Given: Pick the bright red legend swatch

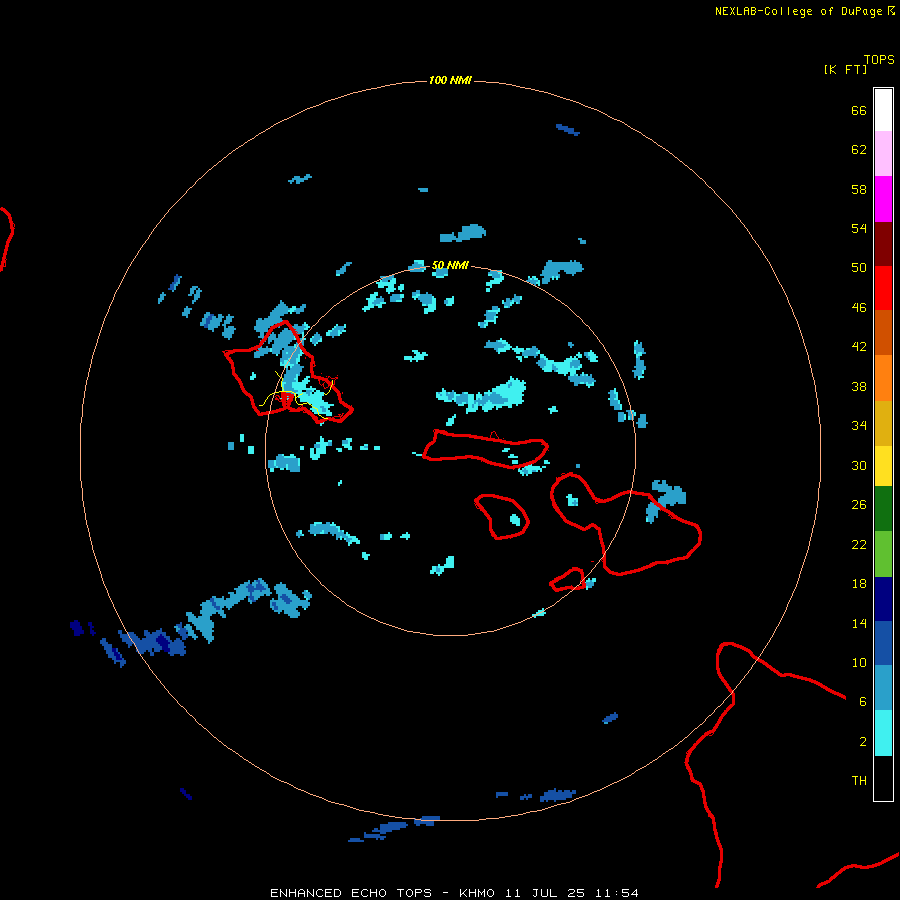Looking at the screenshot, I should (x=883, y=288).
